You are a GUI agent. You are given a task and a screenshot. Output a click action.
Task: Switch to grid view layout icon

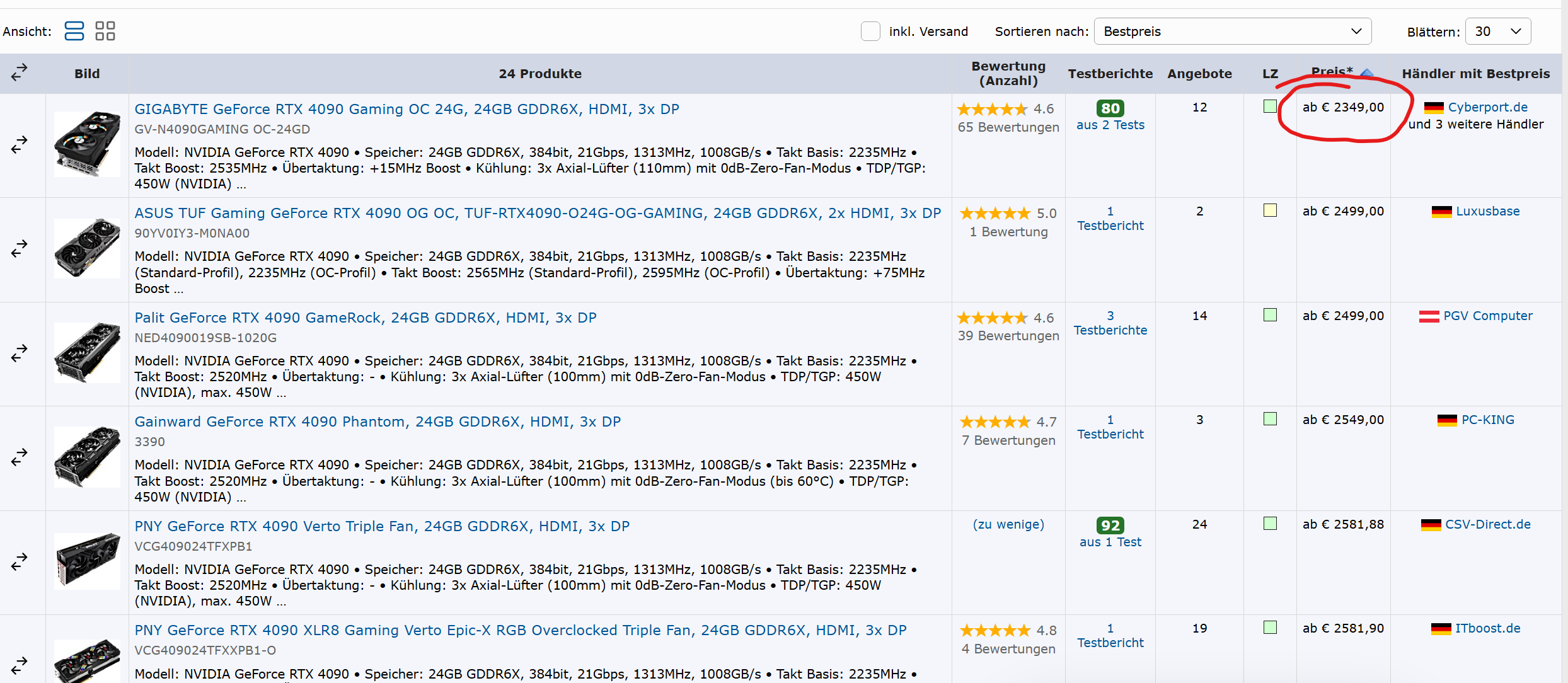[105, 31]
